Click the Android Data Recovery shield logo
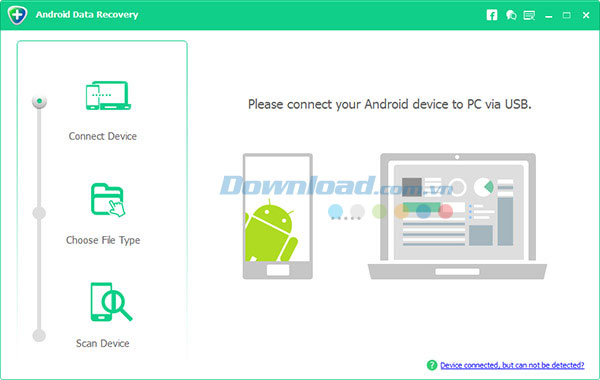This screenshot has height=380, width=600. 17,15
